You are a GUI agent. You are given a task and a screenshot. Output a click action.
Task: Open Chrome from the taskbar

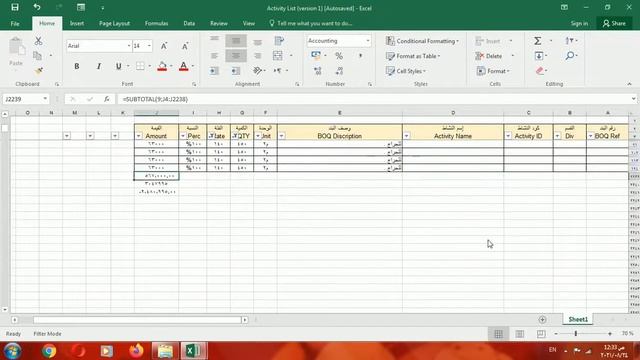click(x=49, y=351)
